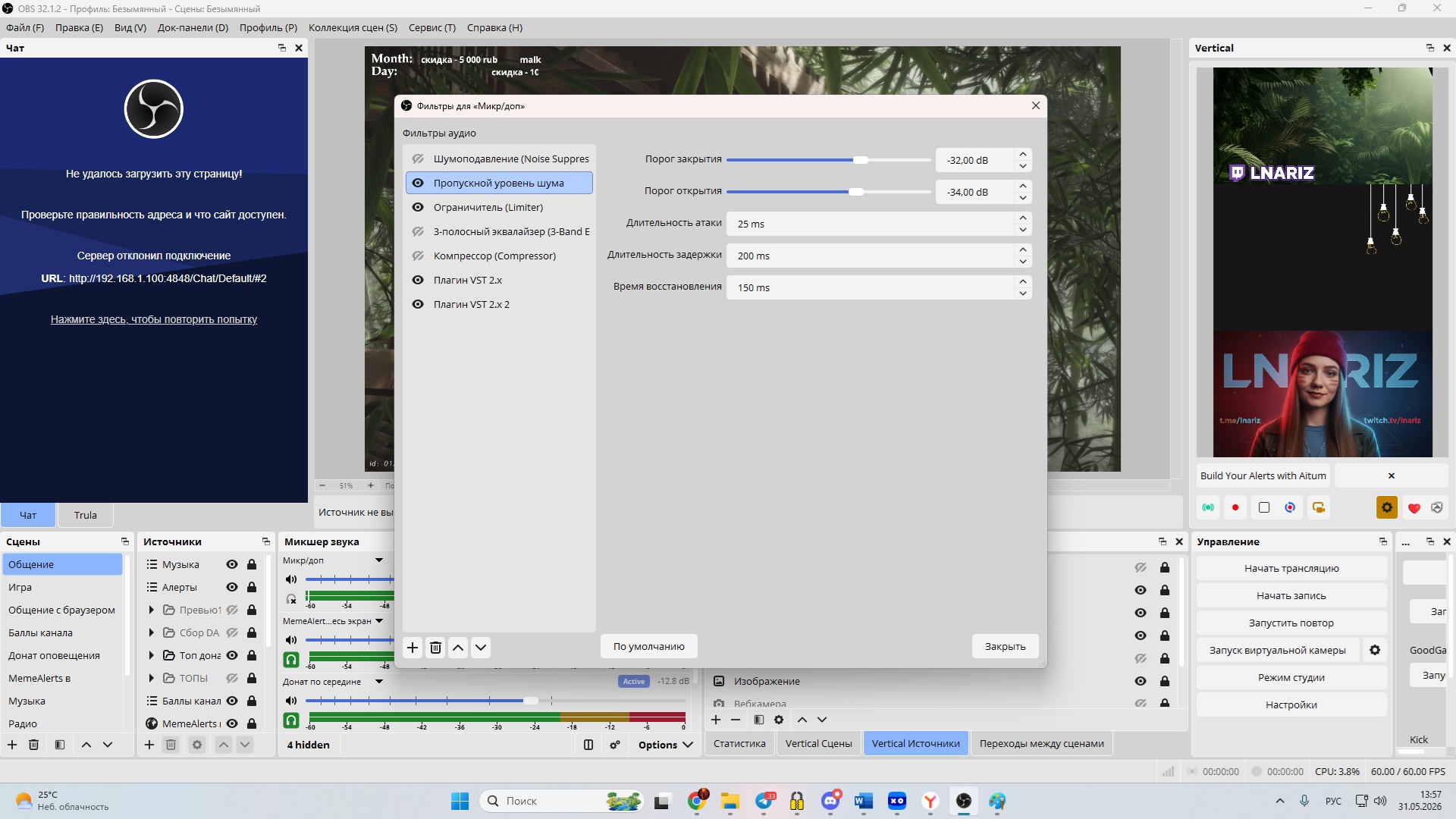Toggle Плагин VST 2.x 2 filter visibility
The image size is (1456, 819).
pos(418,304)
